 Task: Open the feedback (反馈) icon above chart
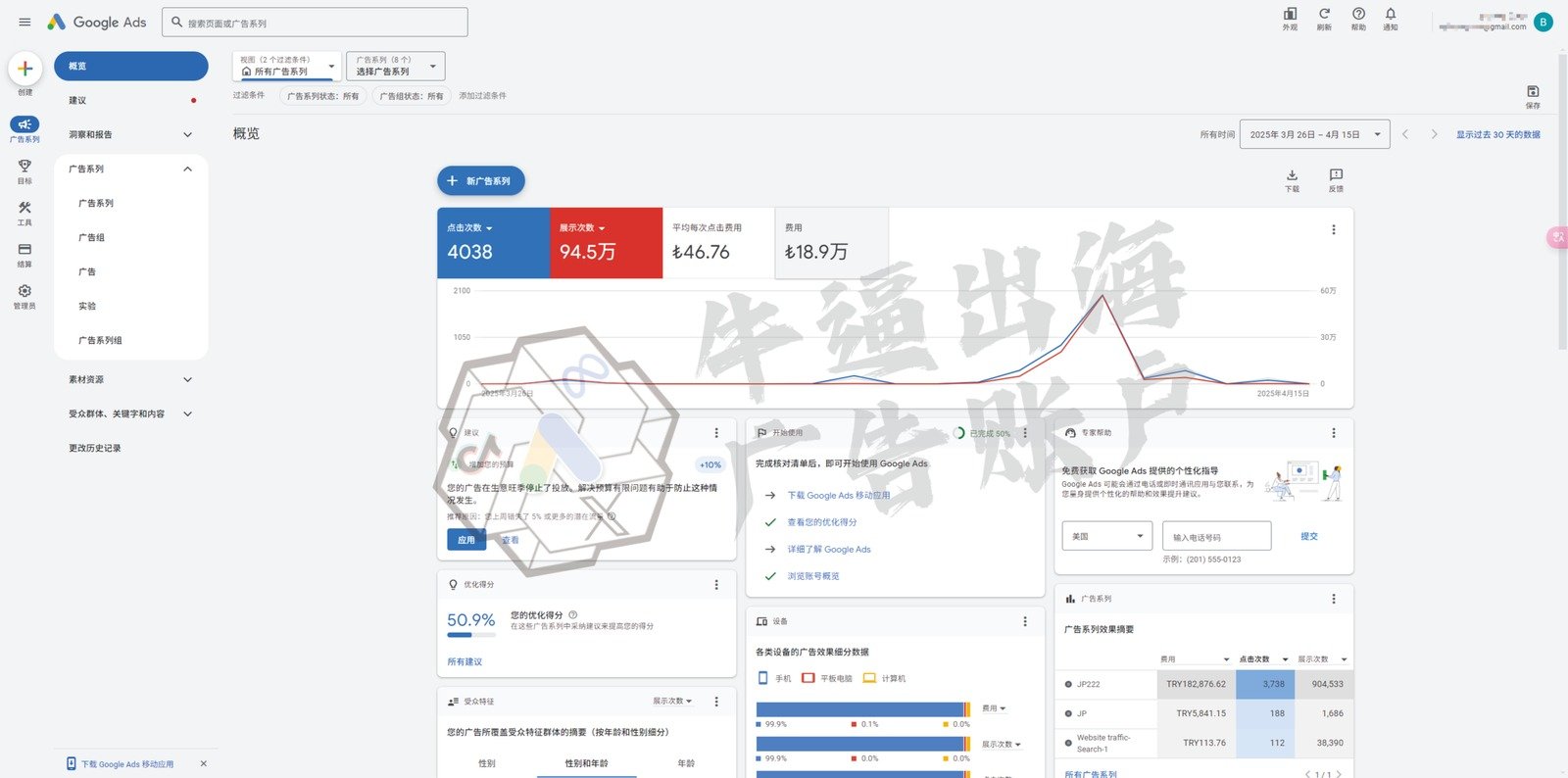pyautogui.click(x=1336, y=178)
